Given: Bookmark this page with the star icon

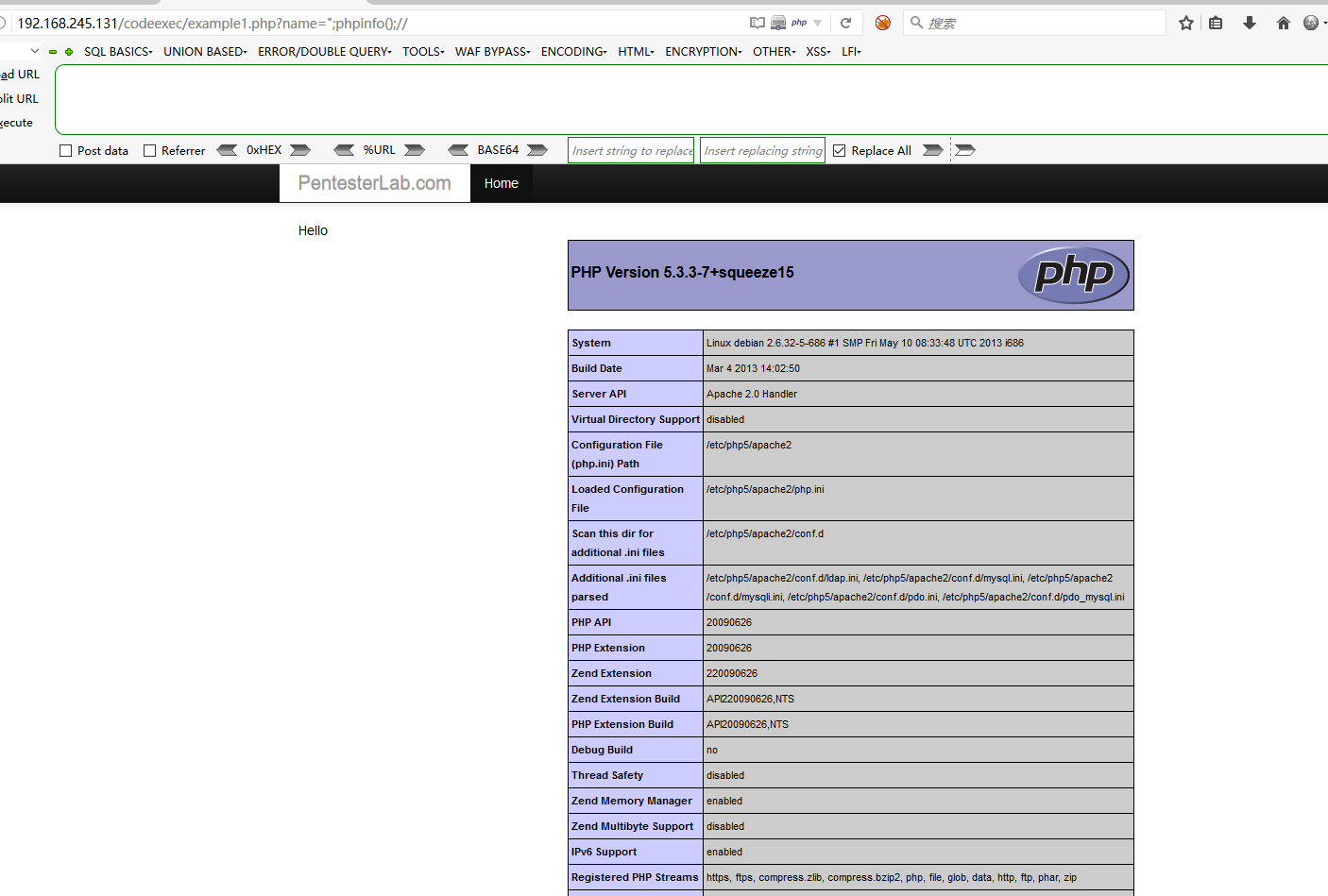Looking at the screenshot, I should tap(1186, 23).
